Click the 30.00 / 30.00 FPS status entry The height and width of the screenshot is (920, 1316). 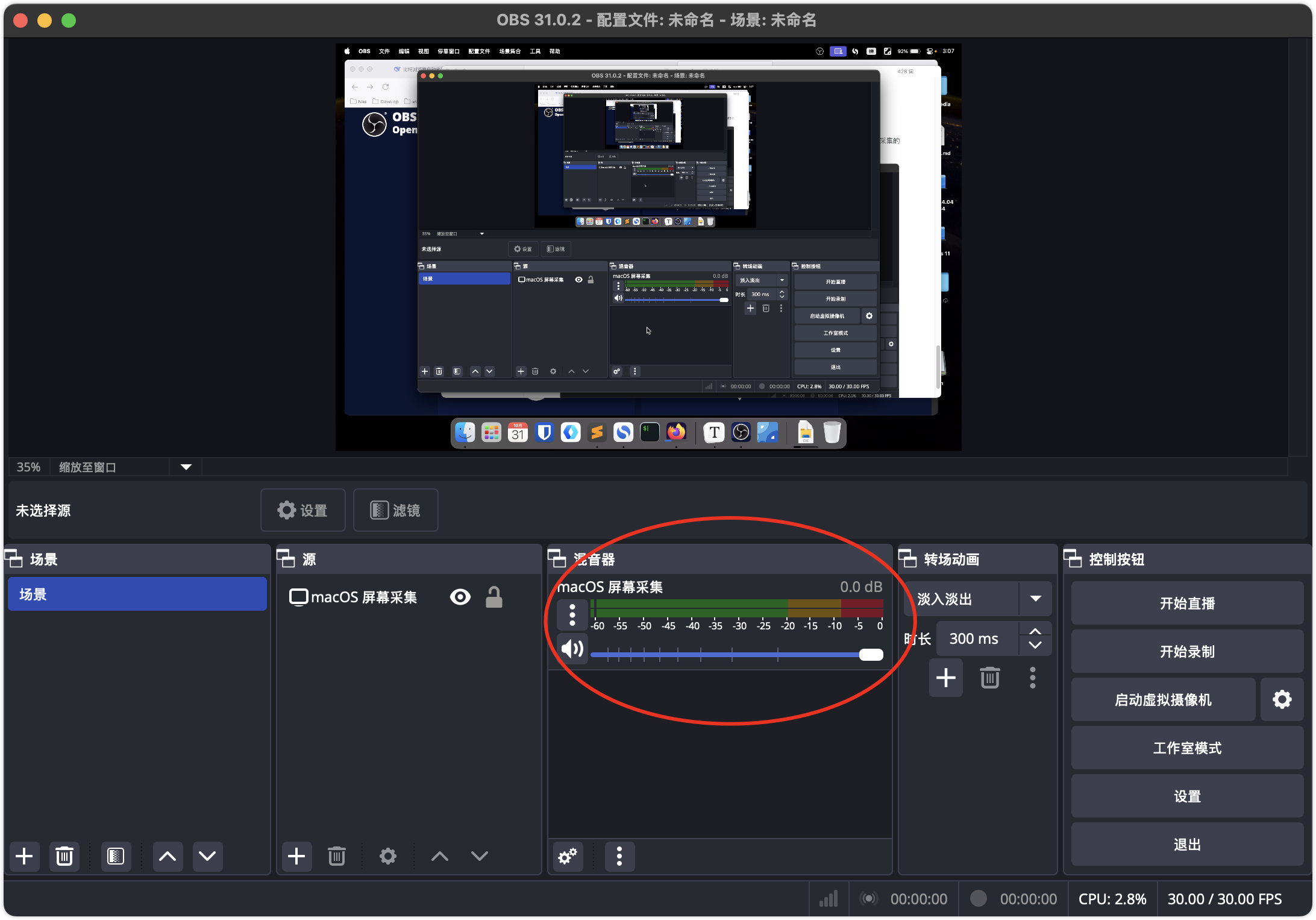[1224, 899]
